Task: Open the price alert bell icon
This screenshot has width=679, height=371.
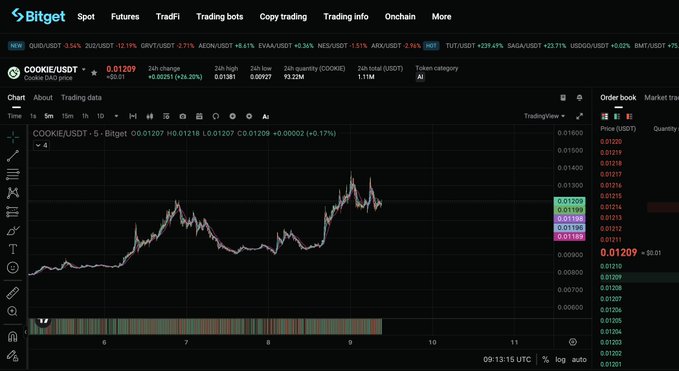Action: (579, 98)
